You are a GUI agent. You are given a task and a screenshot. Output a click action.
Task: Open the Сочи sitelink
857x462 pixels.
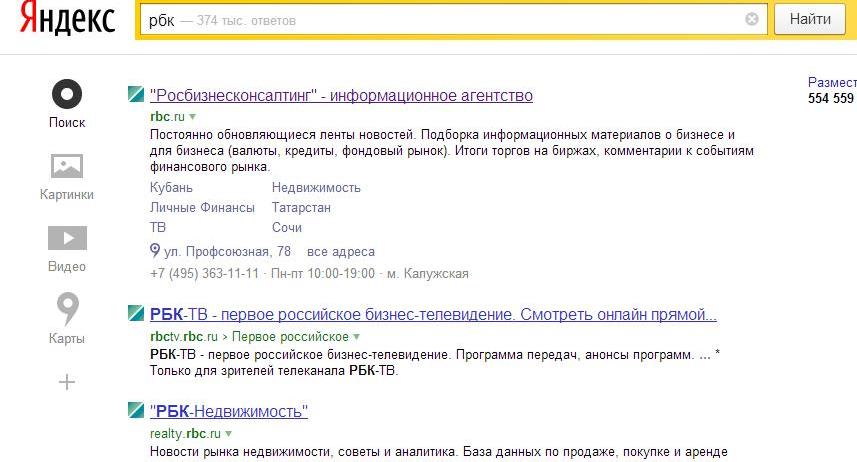pyautogui.click(x=286, y=227)
